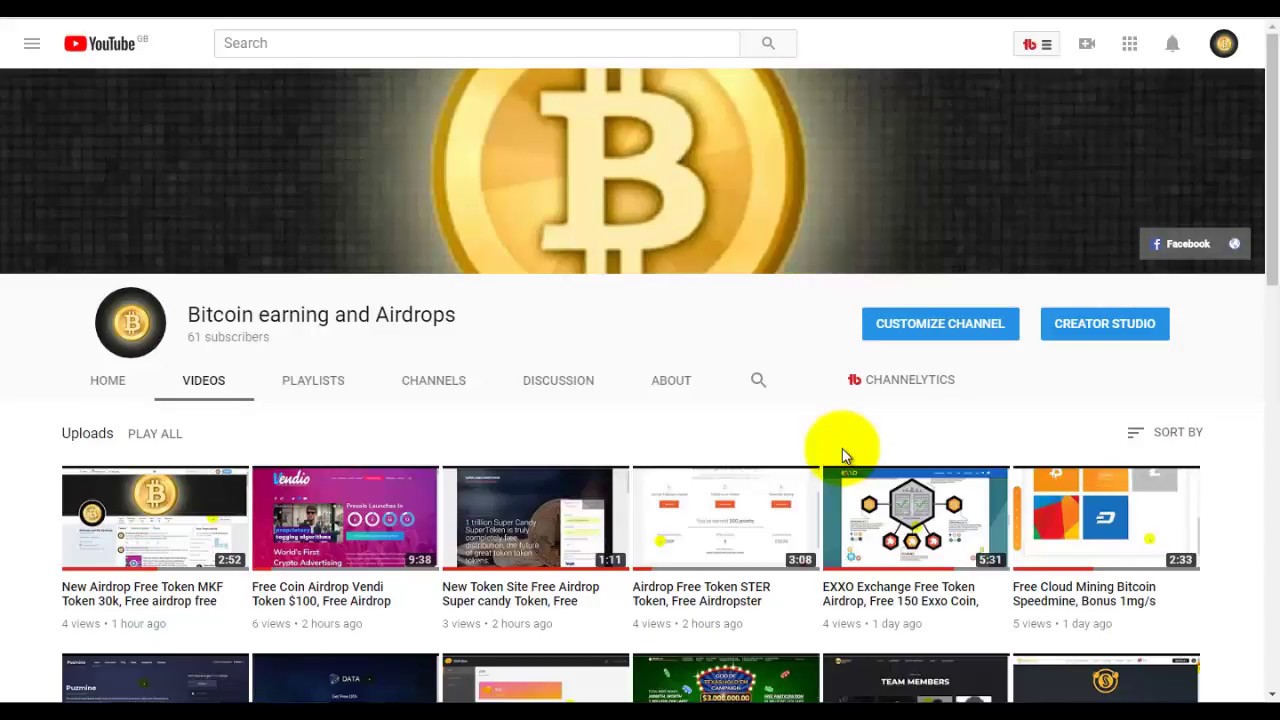Click '4 views · 1 hour ago' text

pyautogui.click(x=114, y=624)
